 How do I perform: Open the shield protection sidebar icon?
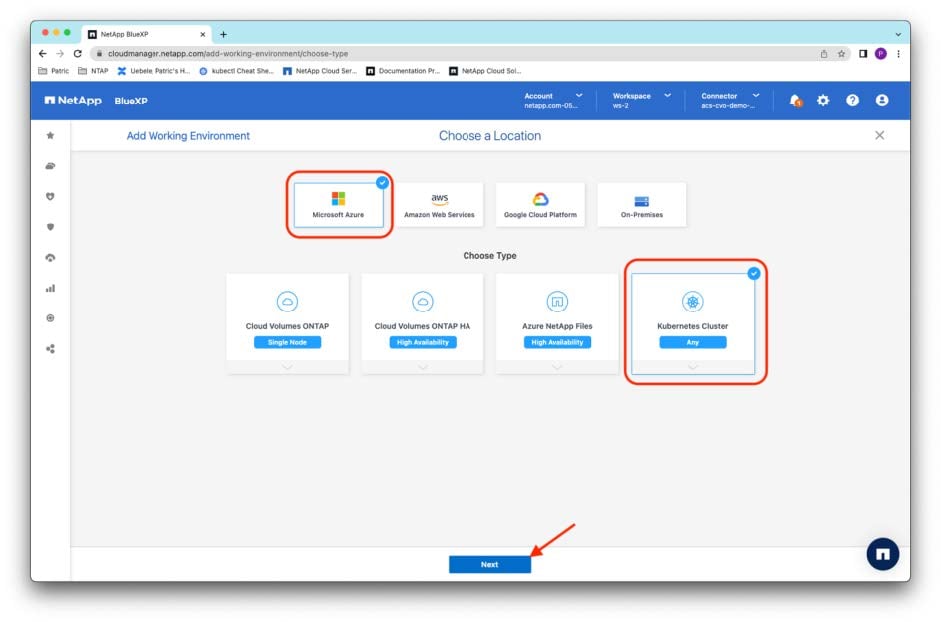pos(50,227)
